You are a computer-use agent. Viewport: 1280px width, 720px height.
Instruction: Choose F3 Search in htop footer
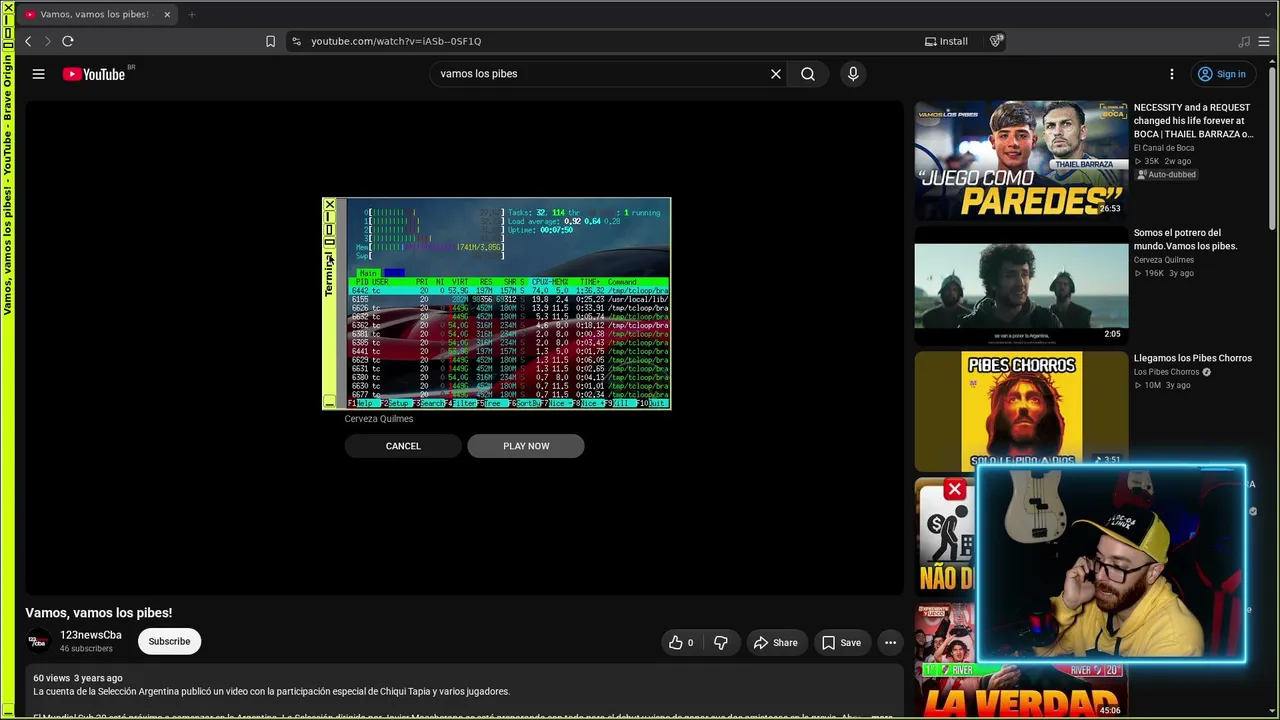(430, 403)
